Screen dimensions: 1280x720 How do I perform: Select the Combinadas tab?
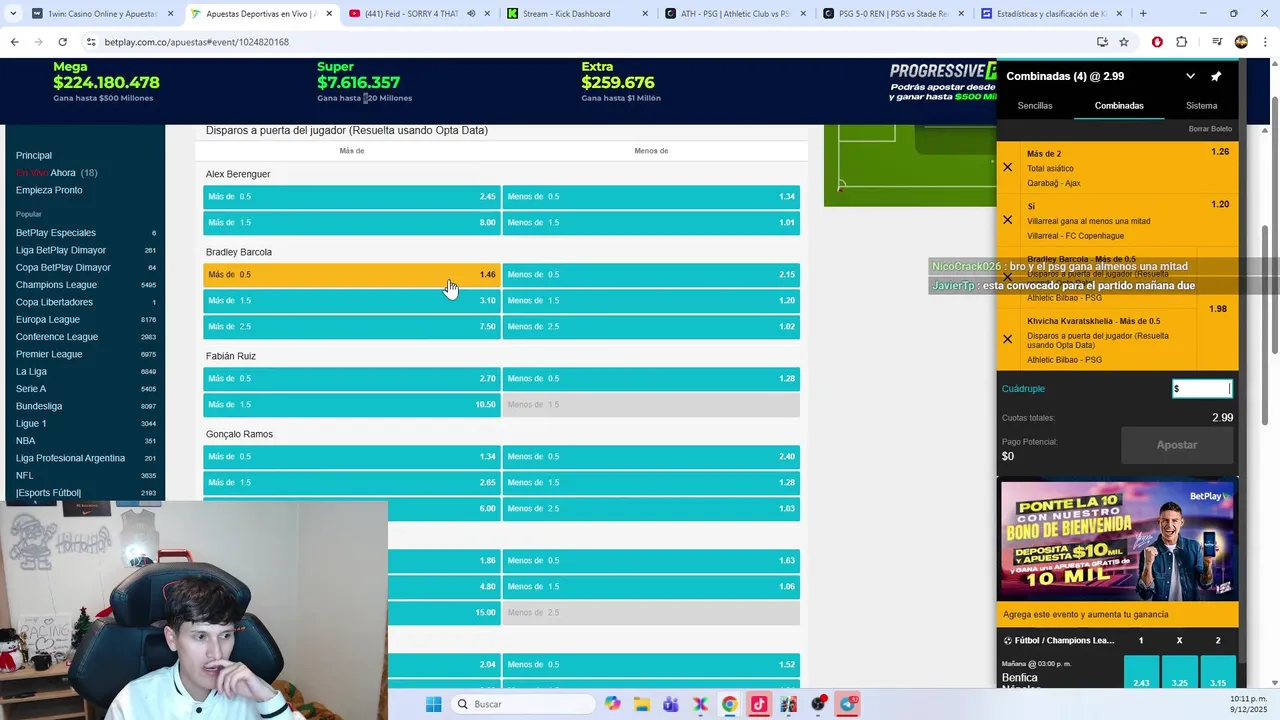(x=1119, y=106)
